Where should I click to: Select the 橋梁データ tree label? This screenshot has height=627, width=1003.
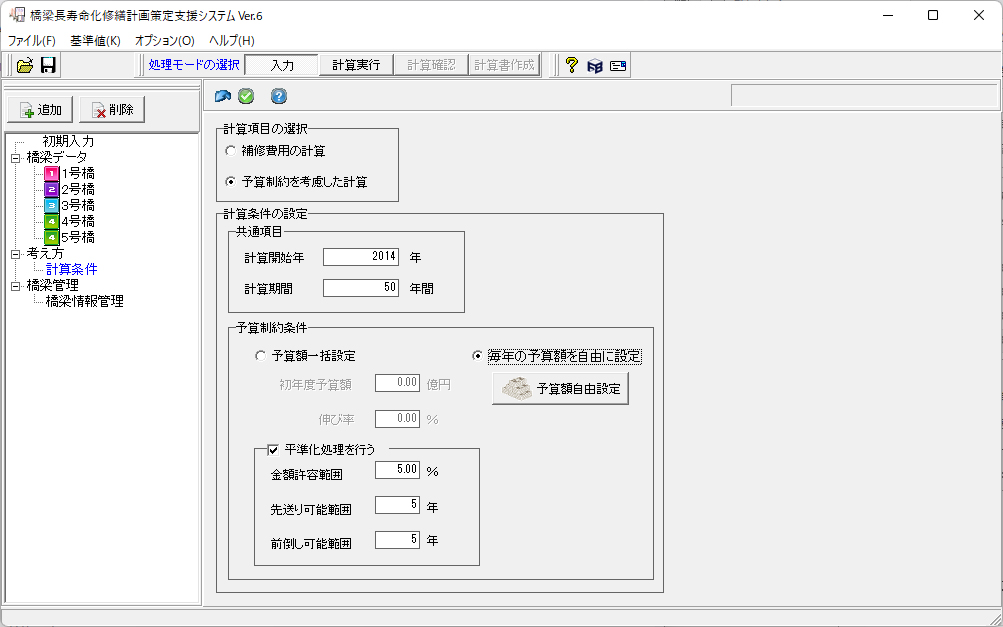pos(57,157)
